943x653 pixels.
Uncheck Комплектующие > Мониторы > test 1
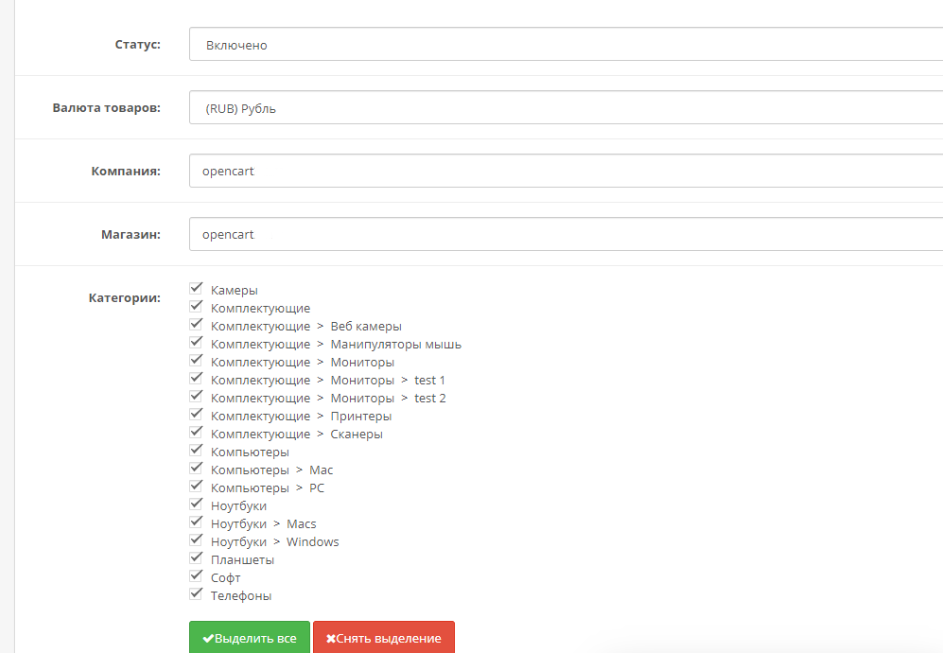coord(196,379)
